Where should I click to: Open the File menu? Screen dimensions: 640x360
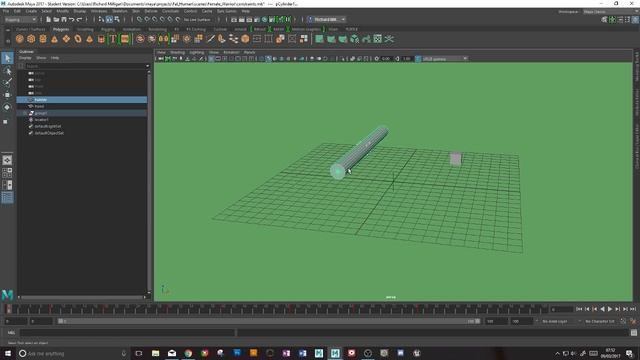click(6, 11)
